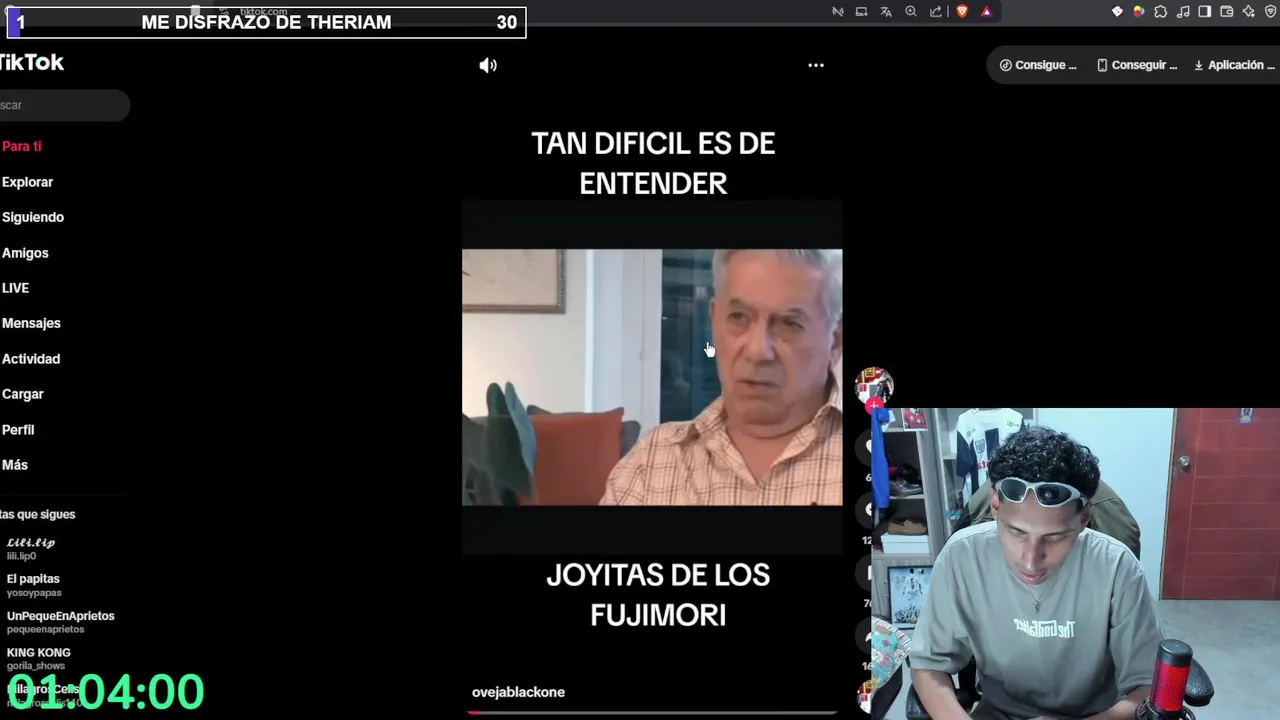Click the TikTok logo
The width and height of the screenshot is (1280, 720).
click(x=31, y=62)
